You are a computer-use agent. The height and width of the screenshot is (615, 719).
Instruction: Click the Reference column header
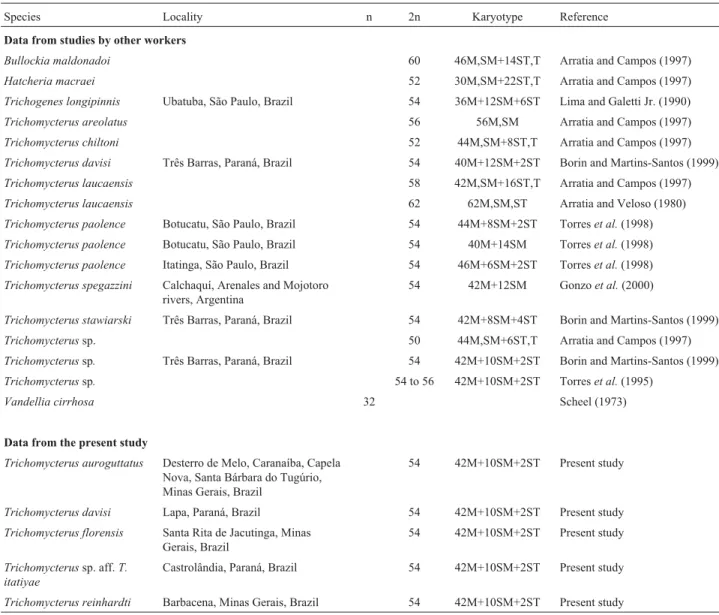click(x=584, y=17)
